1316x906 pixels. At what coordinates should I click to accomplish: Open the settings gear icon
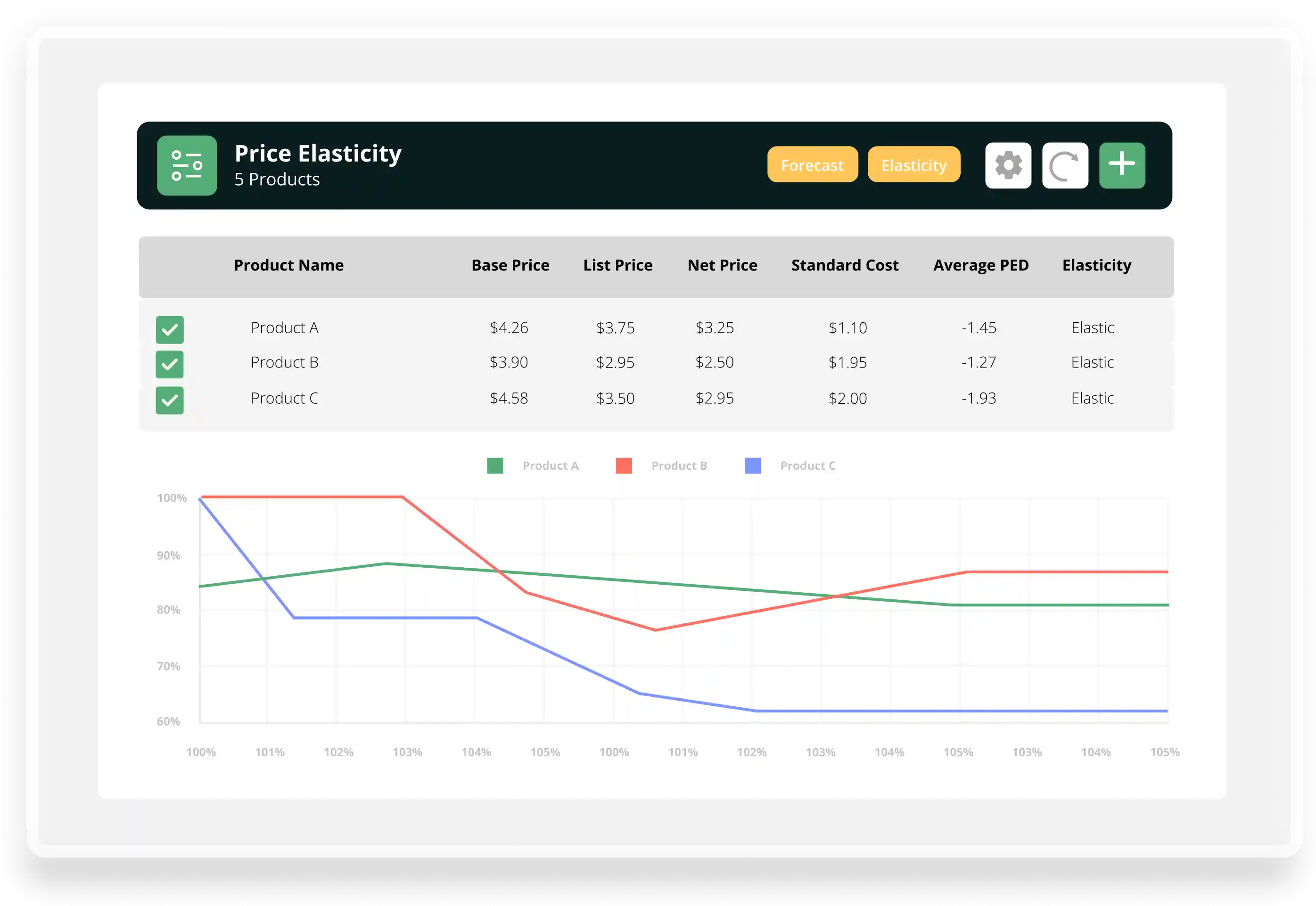[1008, 165]
